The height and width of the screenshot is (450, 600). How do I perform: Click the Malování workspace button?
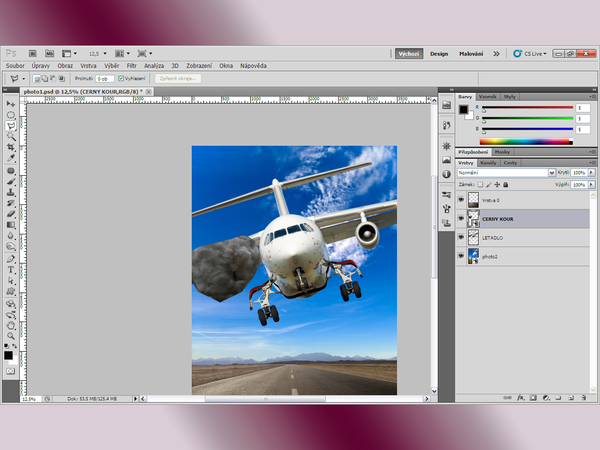[x=470, y=54]
